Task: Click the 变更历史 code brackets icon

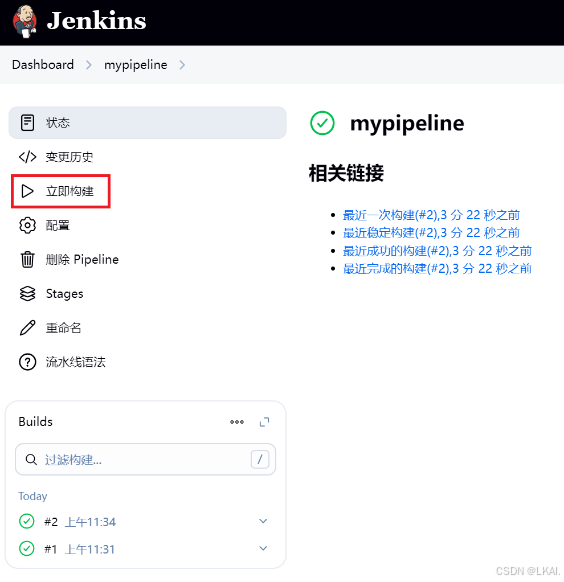Action: pyautogui.click(x=27, y=157)
